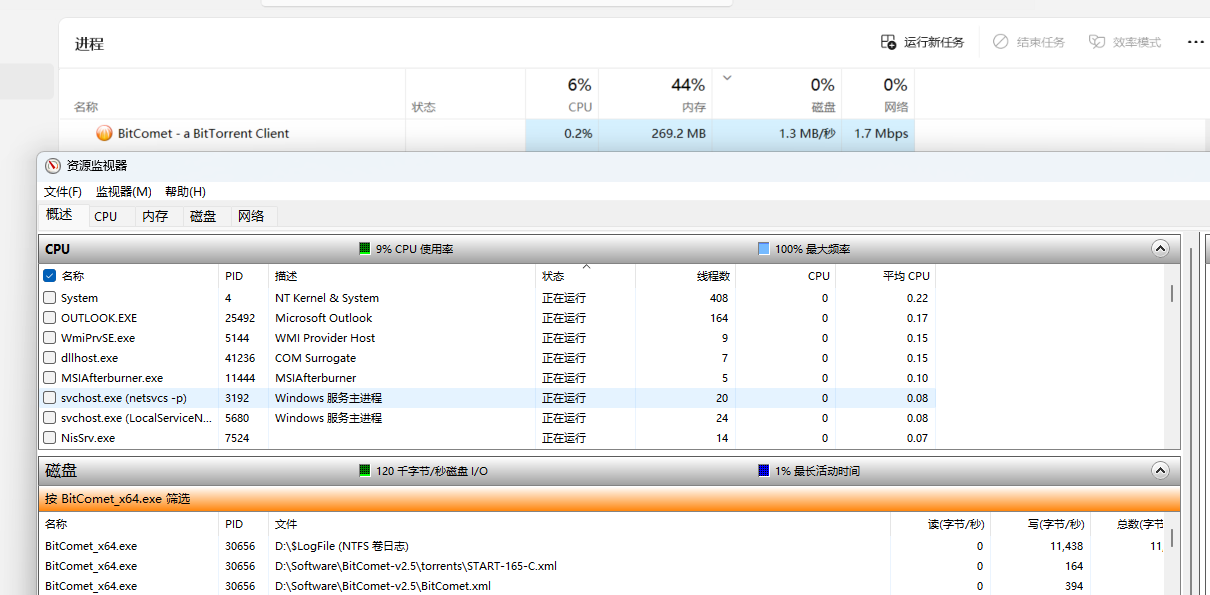This screenshot has height=595, width=1210.
Task: Sort disk list by 文件 column
Action: [580, 523]
